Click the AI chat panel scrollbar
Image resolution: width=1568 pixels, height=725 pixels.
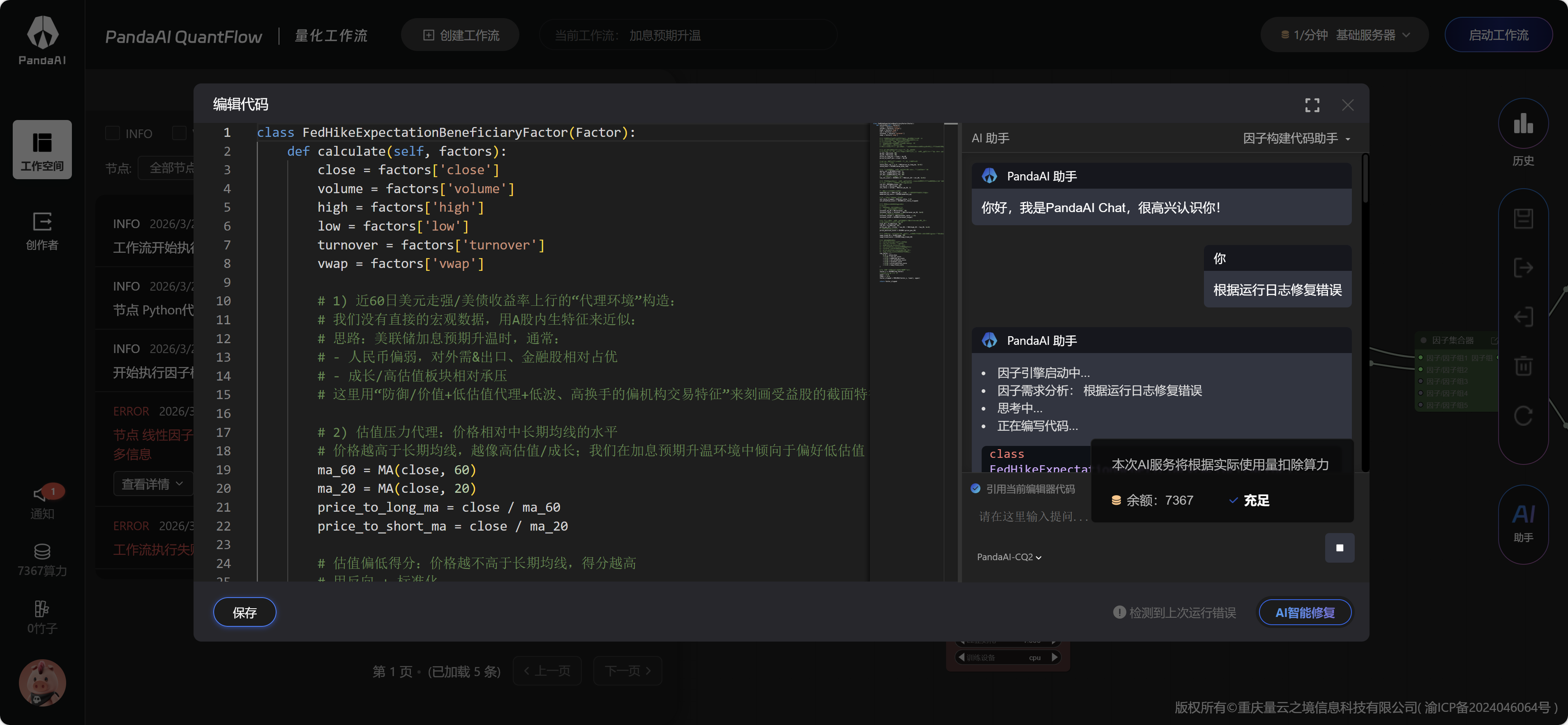pyautogui.click(x=1365, y=179)
